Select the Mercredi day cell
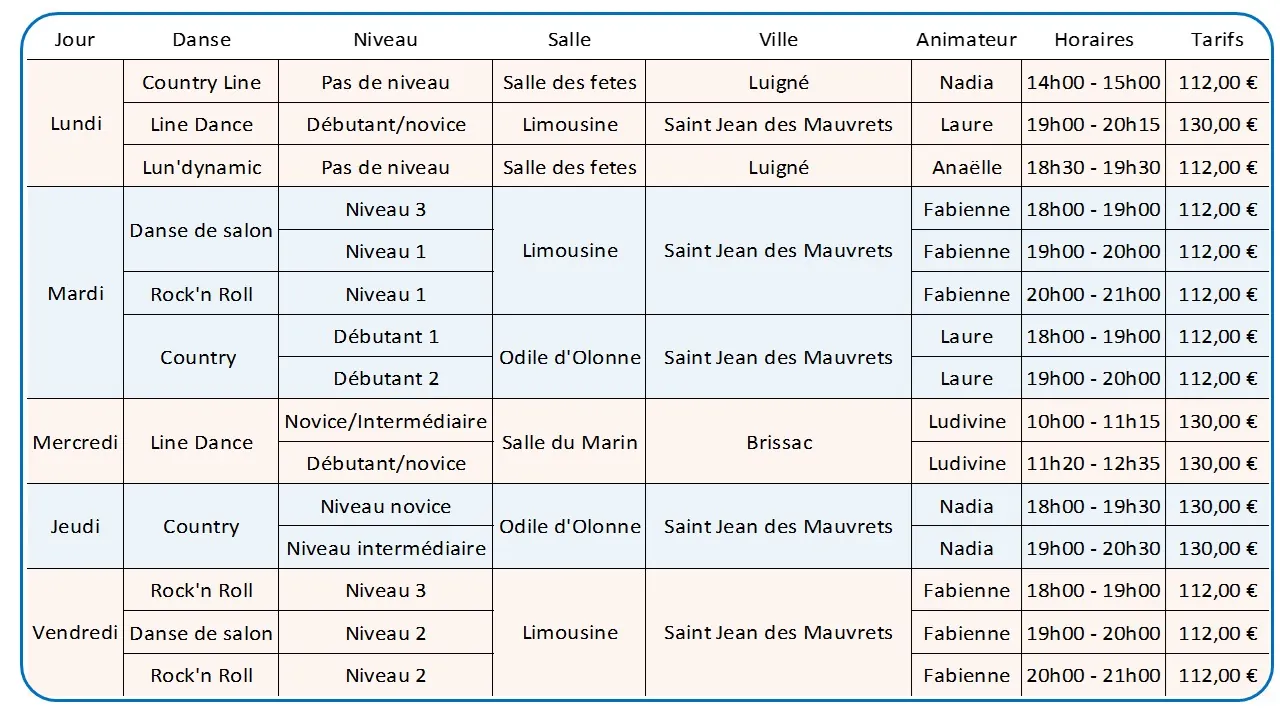The width and height of the screenshot is (1280, 720). pos(75,442)
